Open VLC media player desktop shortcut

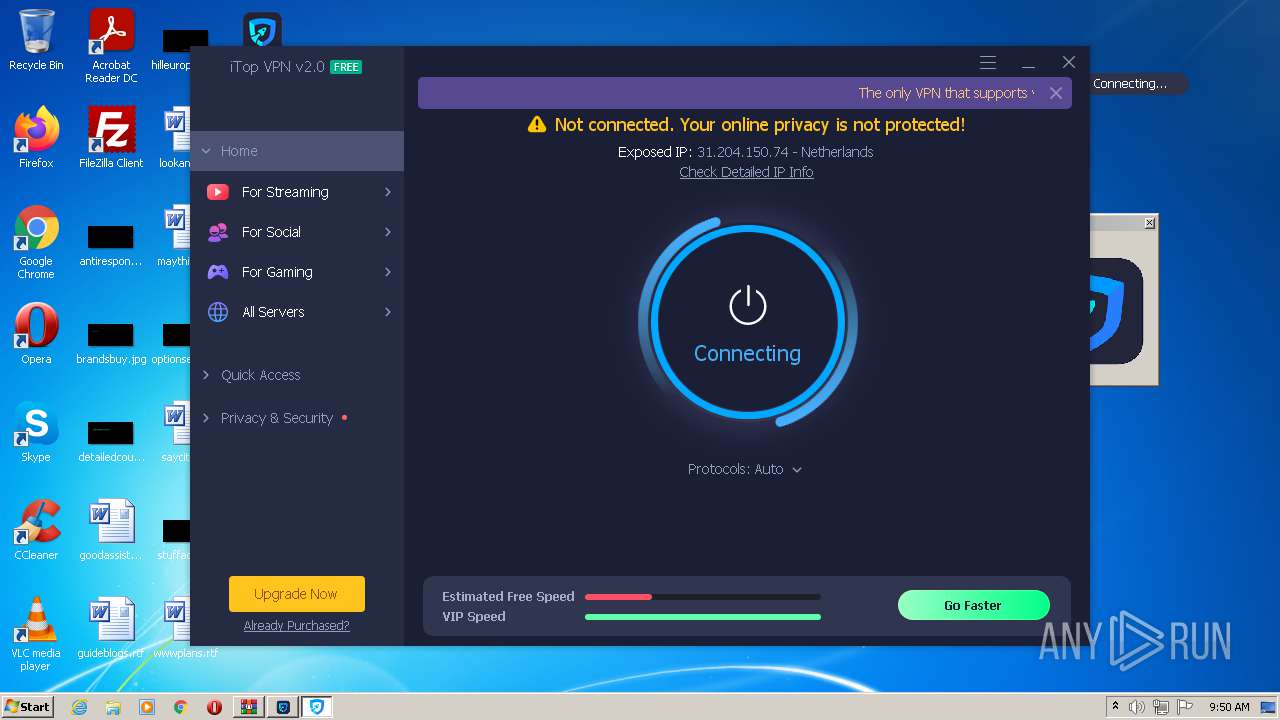coord(36,634)
